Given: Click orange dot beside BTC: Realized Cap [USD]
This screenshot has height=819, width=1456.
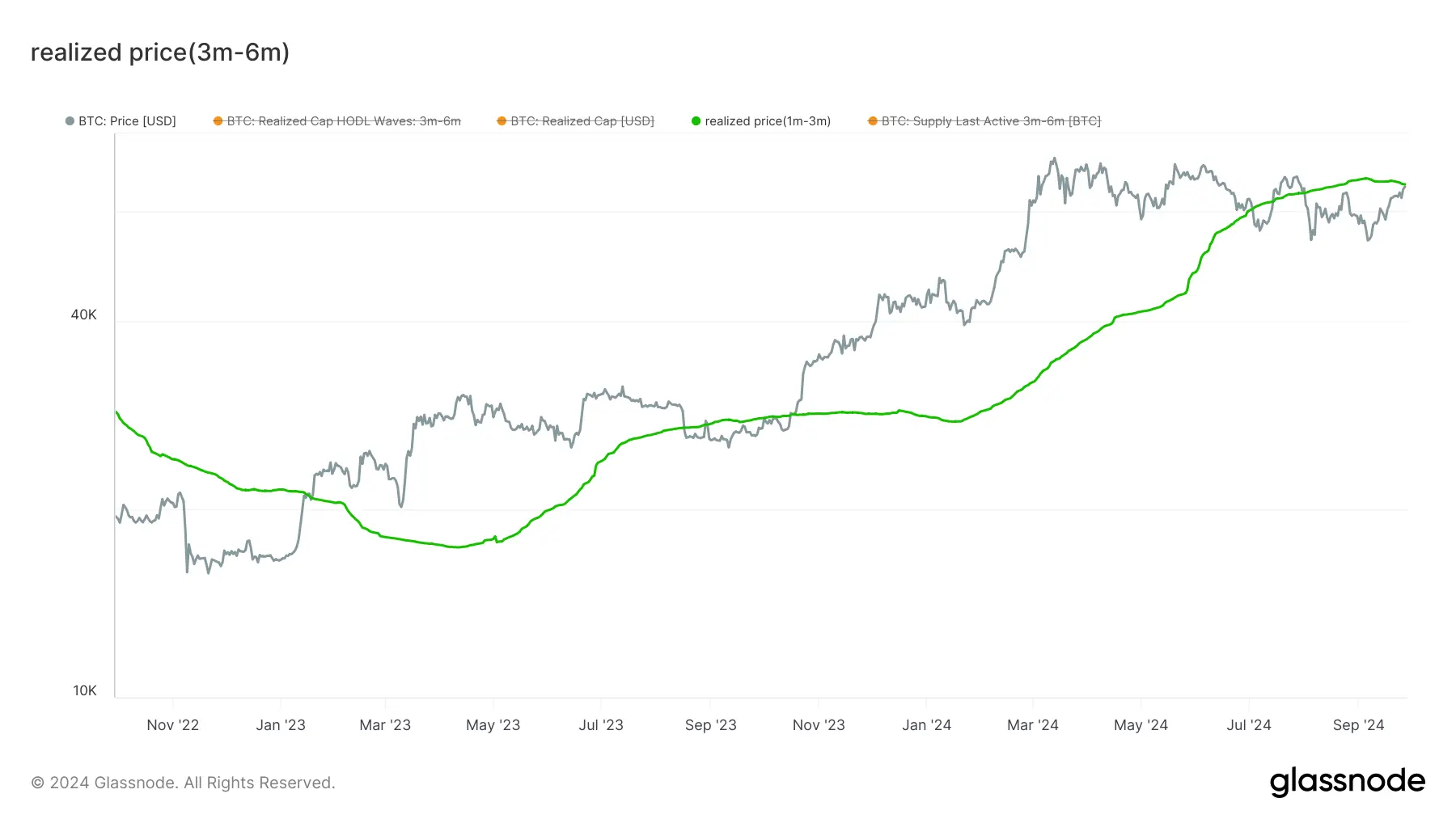Looking at the screenshot, I should [x=502, y=121].
